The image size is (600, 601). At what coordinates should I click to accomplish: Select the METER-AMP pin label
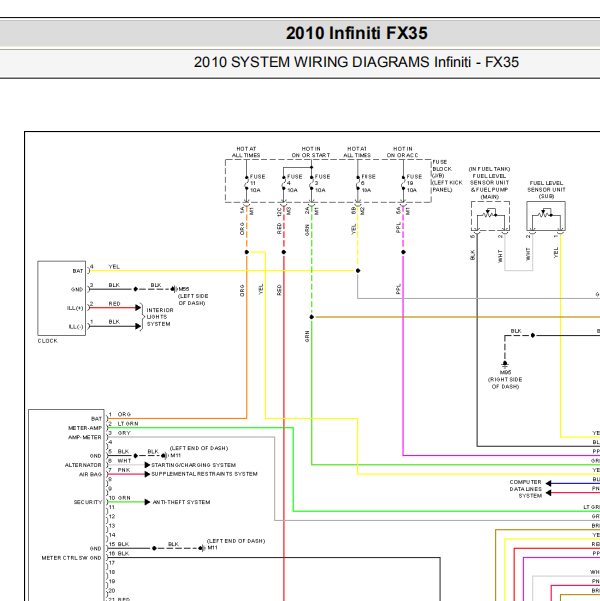(85, 428)
